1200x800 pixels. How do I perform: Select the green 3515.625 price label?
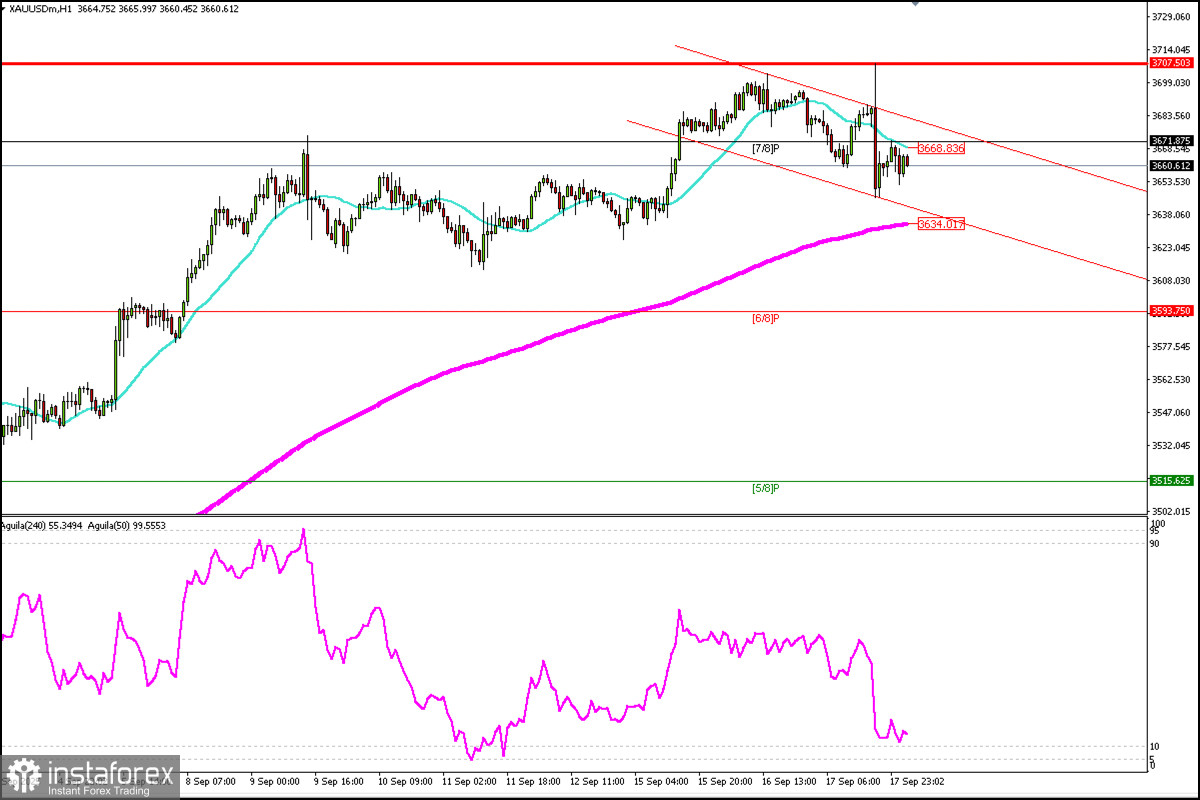click(x=1171, y=481)
